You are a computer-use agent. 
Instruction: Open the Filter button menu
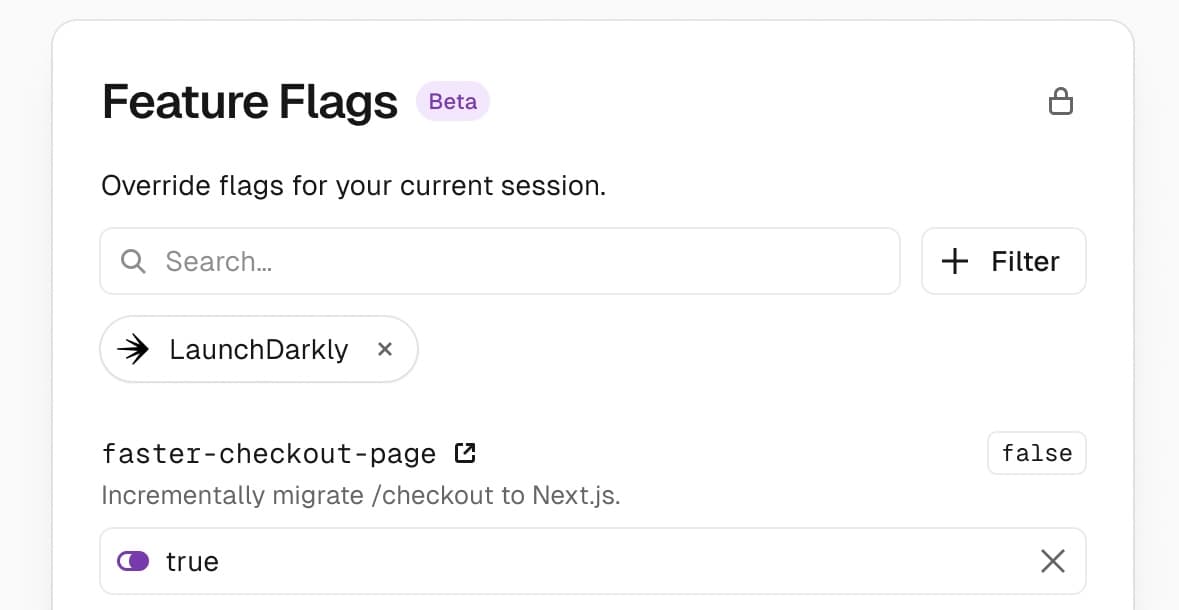point(1004,261)
